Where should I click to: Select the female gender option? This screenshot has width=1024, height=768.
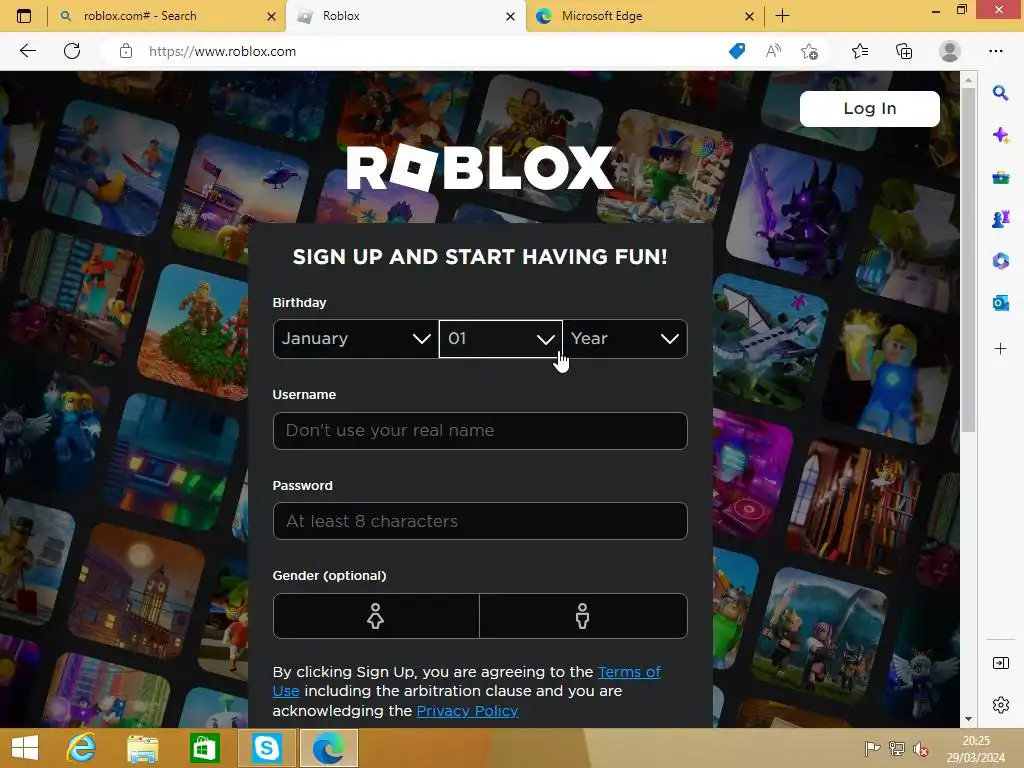376,616
